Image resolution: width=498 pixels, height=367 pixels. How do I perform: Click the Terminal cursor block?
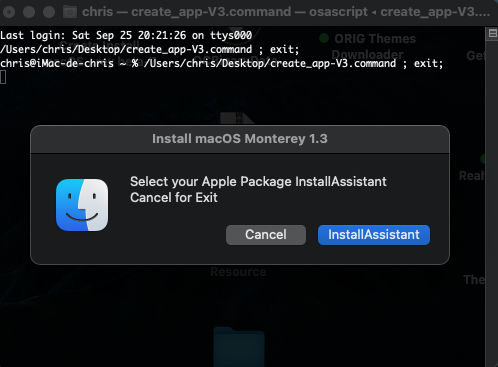tap(3, 77)
